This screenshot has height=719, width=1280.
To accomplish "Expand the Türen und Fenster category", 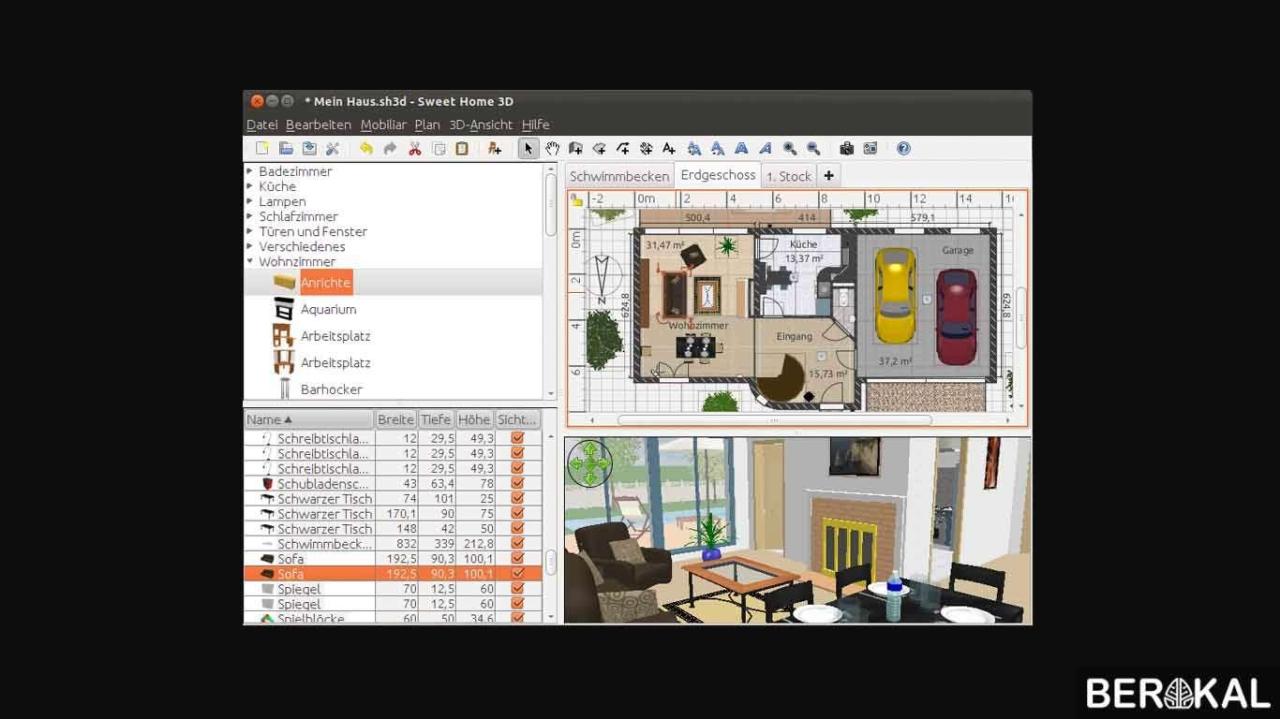I will [248, 231].
